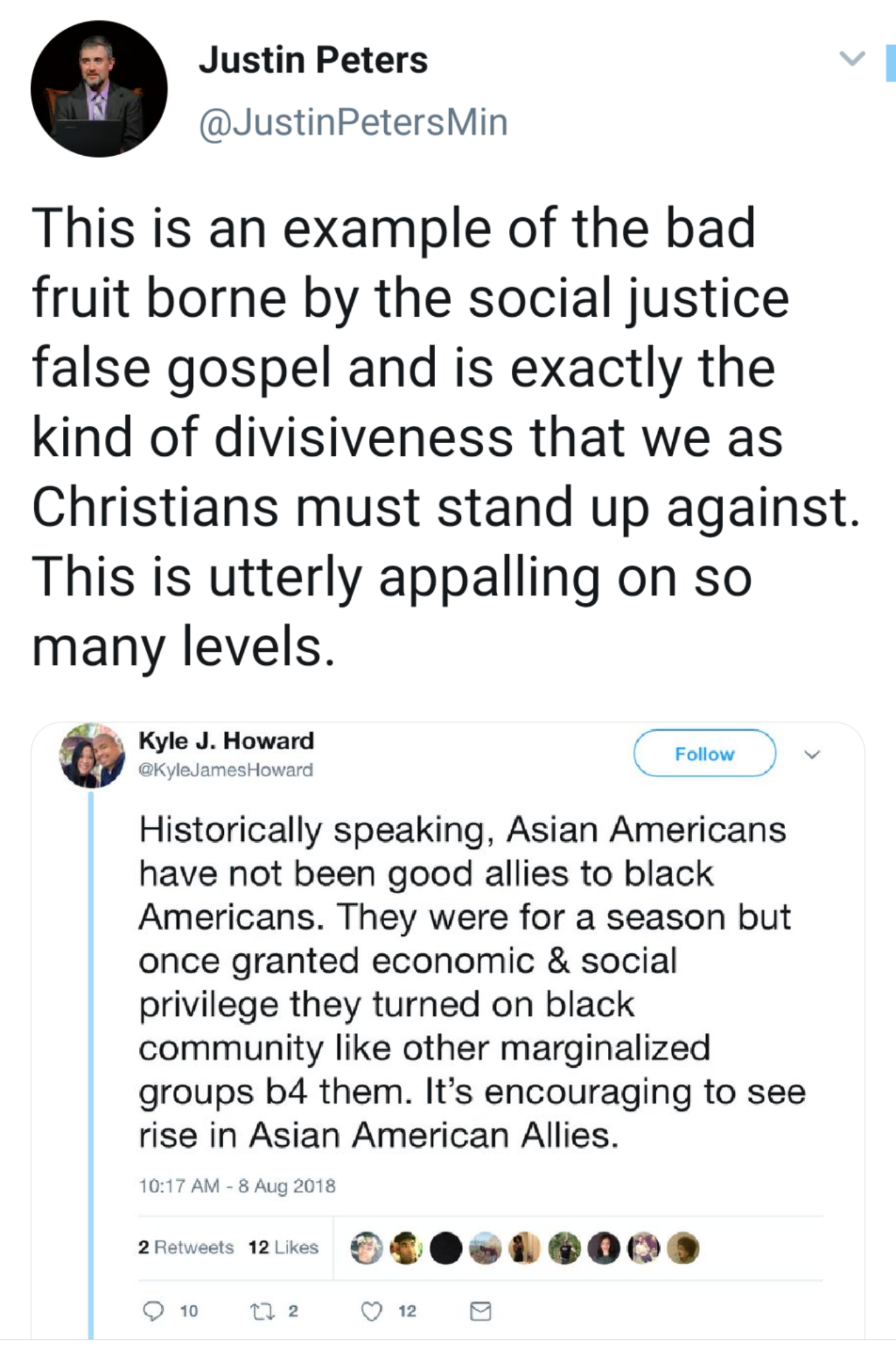
Task: Expand the chevron menu on Justin Peters' tweet
Action: tap(852, 59)
